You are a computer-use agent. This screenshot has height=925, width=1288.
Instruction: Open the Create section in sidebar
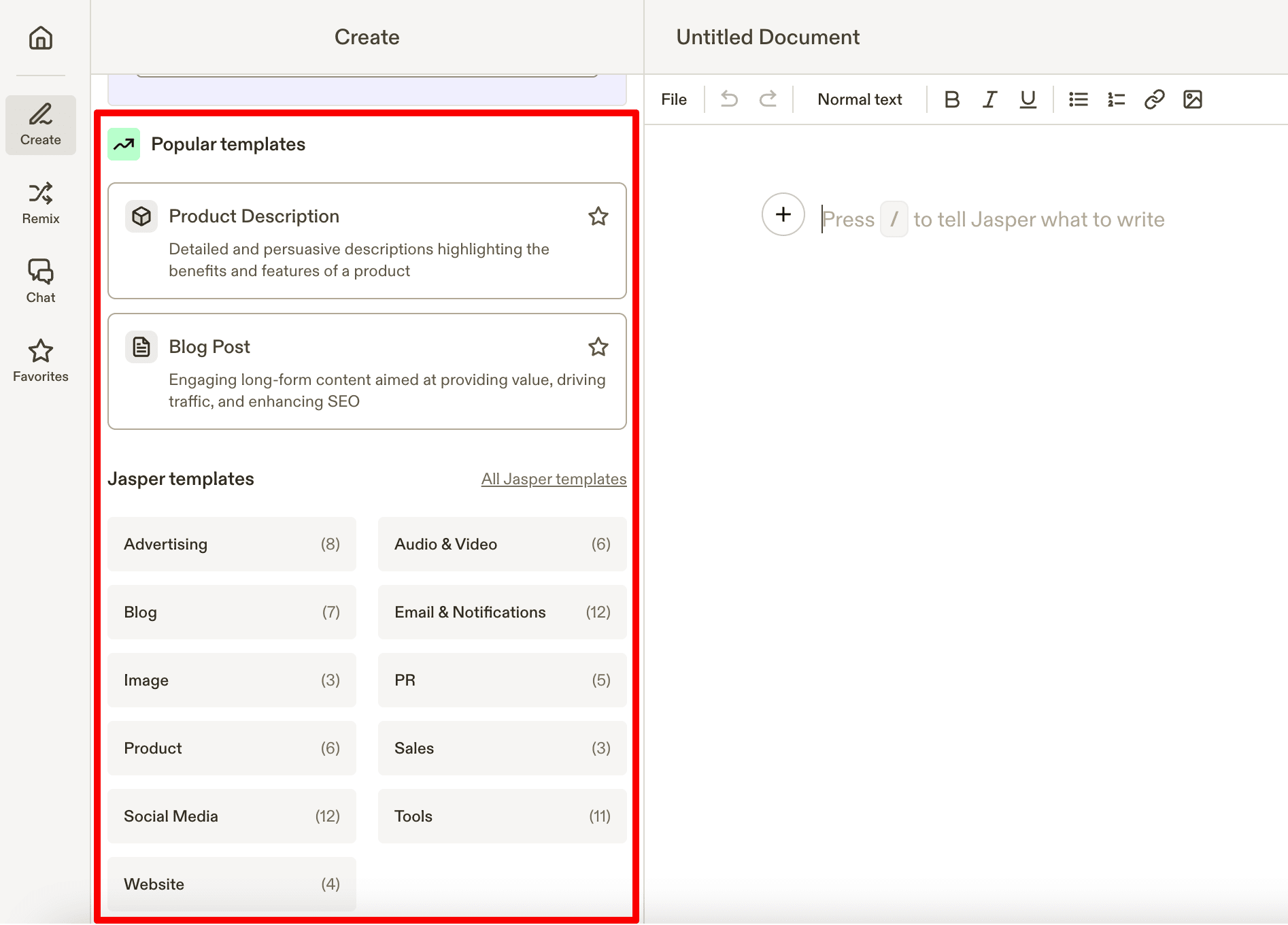pyautogui.click(x=41, y=125)
